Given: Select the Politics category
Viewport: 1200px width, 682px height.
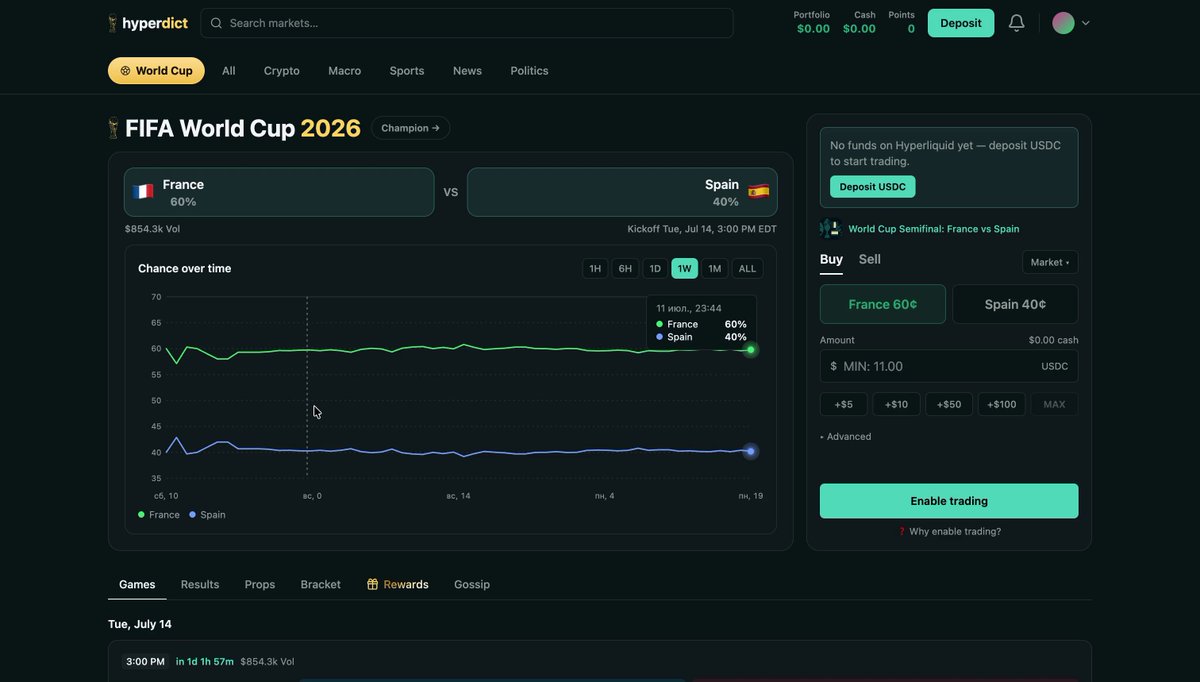Looking at the screenshot, I should tap(529, 71).
